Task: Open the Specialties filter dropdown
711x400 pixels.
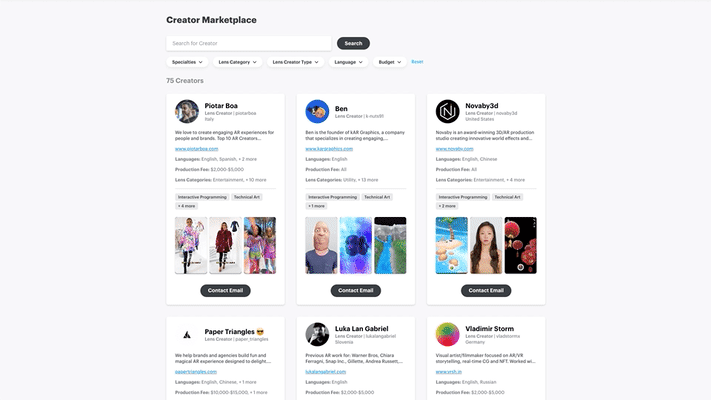Action: click(187, 62)
